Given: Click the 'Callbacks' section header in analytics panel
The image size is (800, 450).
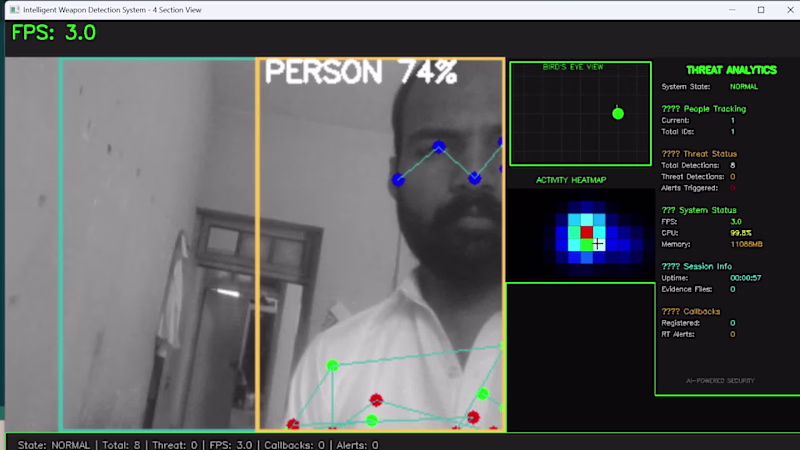Looking at the screenshot, I should click(691, 312).
